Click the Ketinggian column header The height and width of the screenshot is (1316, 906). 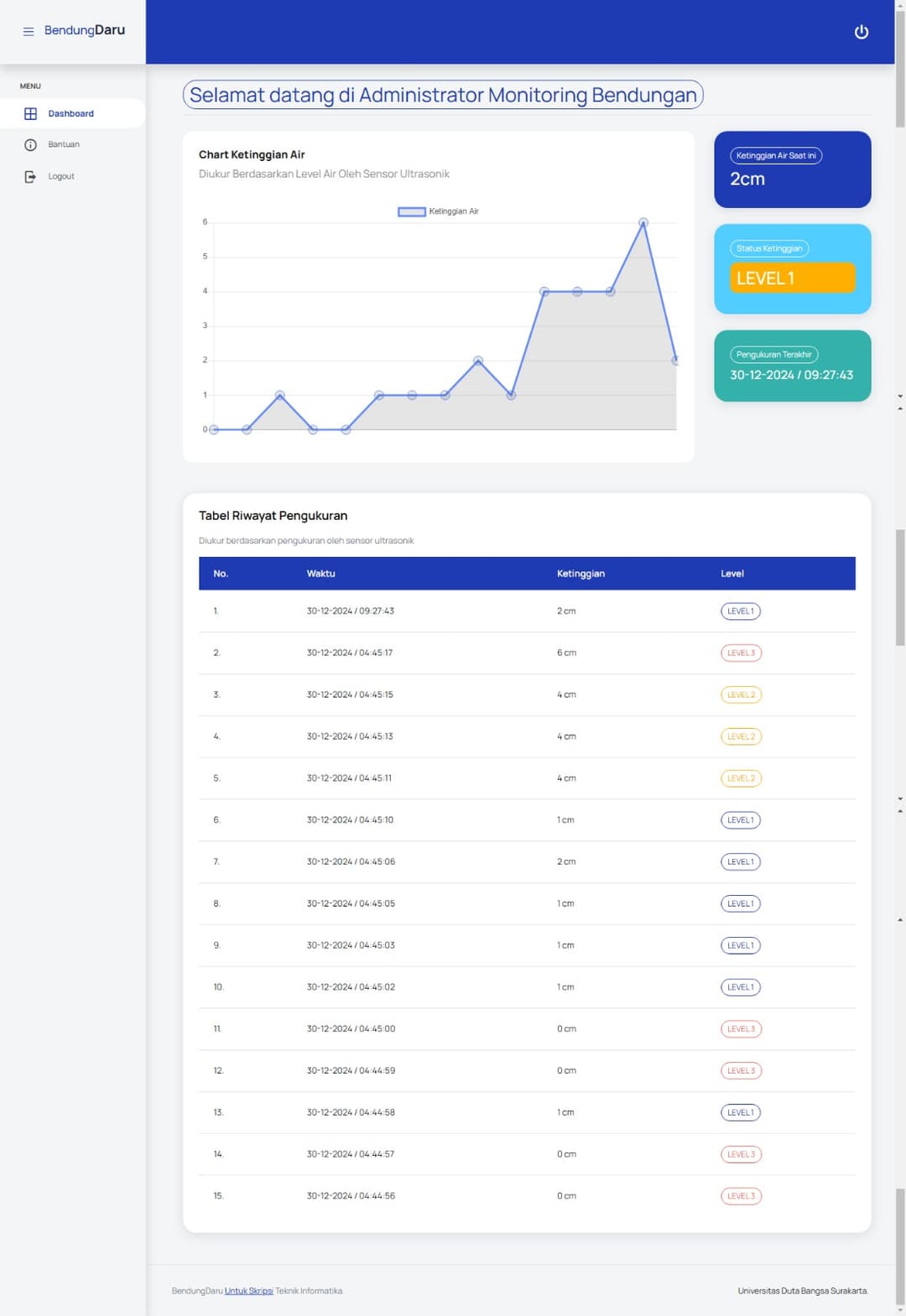(x=581, y=574)
